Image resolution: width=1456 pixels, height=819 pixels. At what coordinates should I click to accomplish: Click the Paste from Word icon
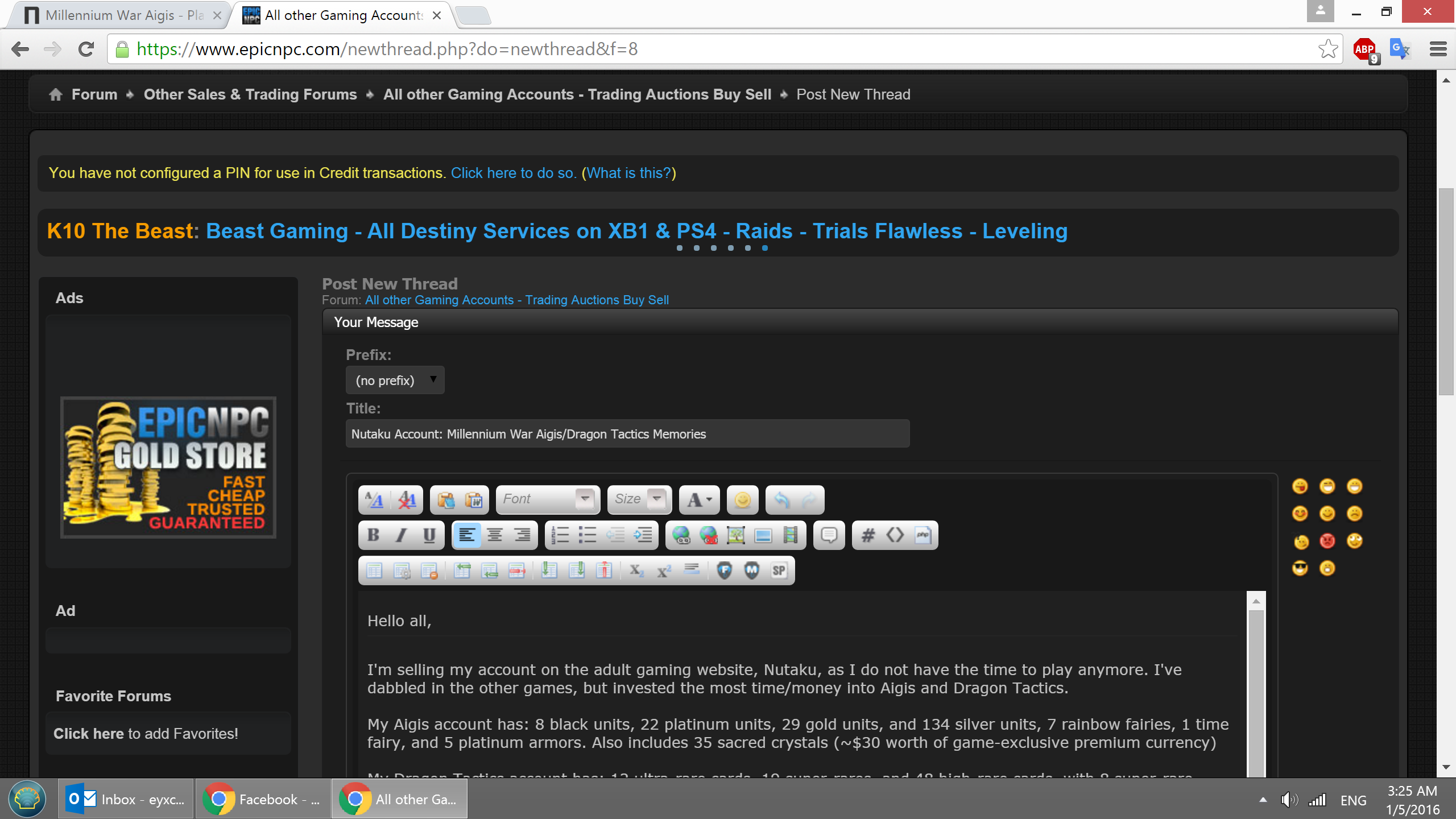474,500
